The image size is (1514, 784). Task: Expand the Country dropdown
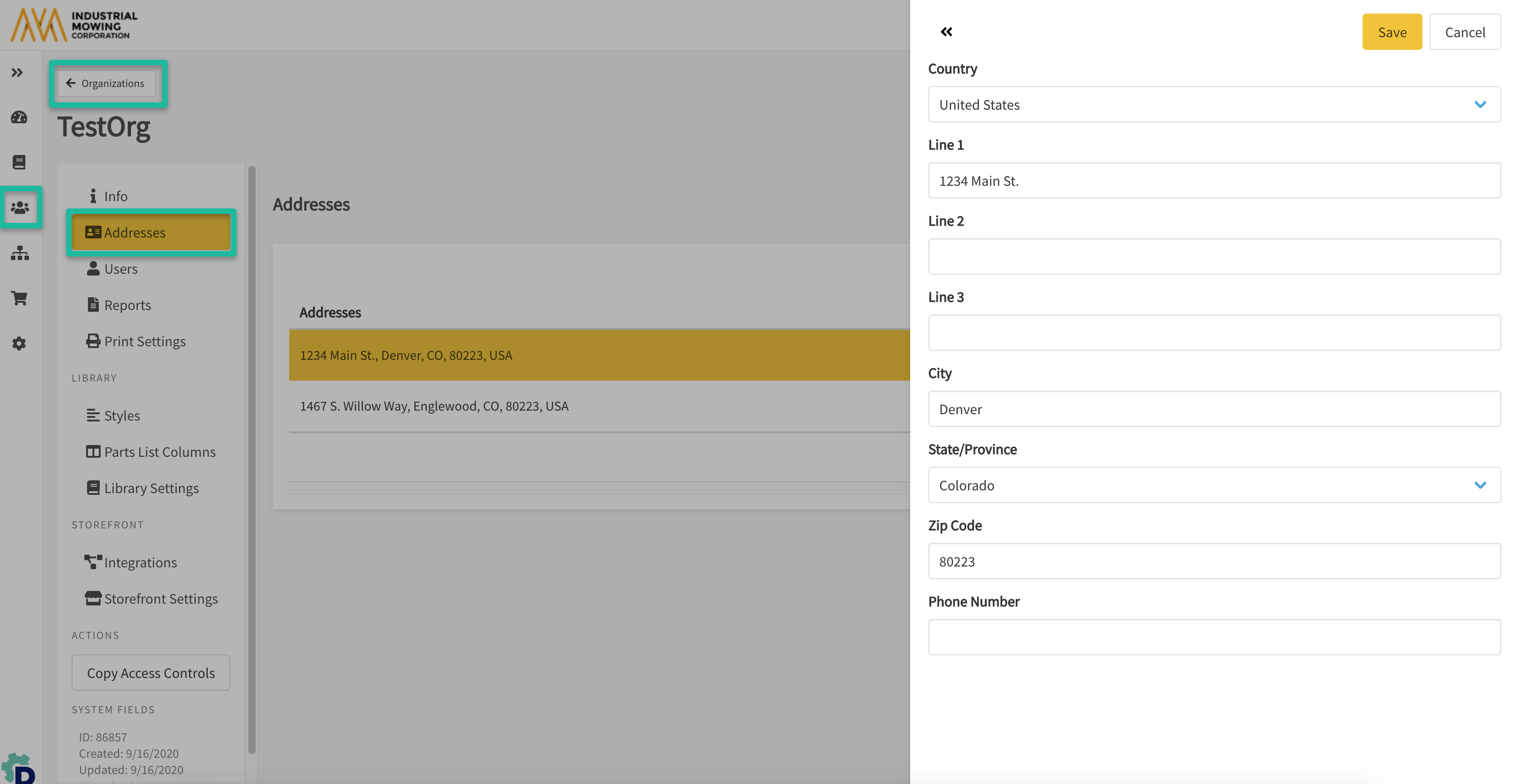pos(1213,105)
